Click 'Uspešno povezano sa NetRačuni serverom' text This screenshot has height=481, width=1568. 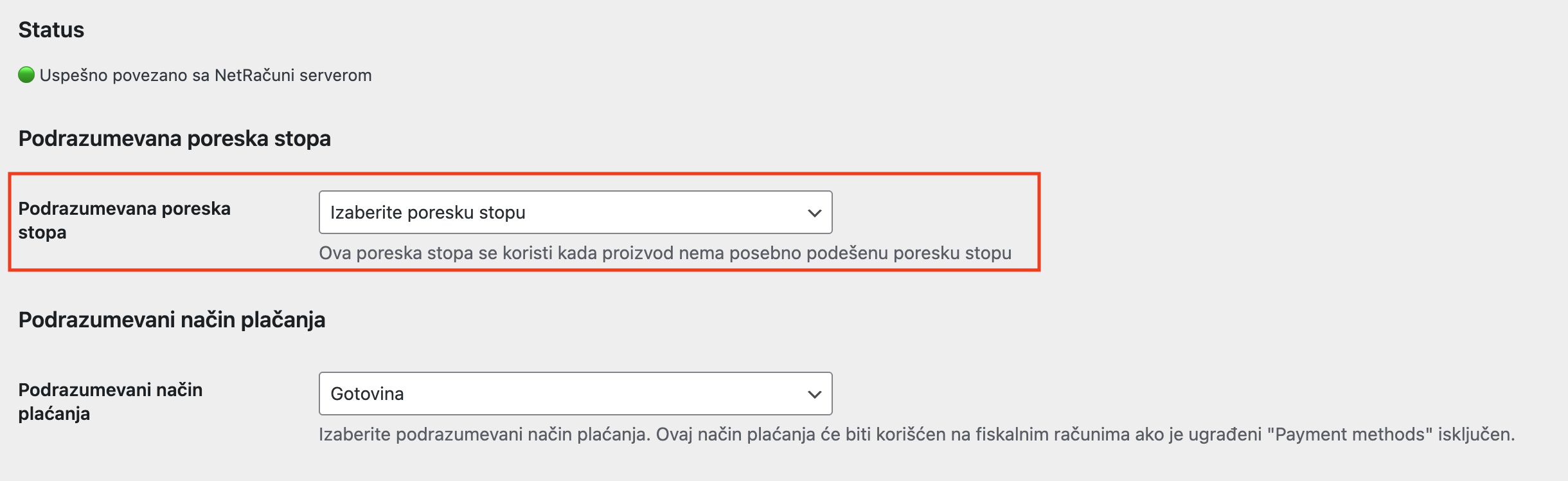(206, 75)
